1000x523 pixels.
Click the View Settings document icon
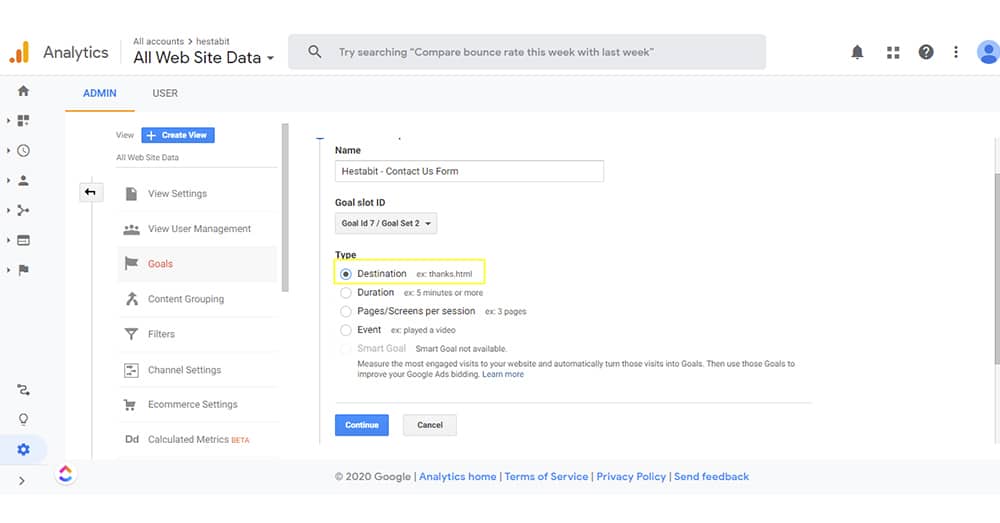click(131, 194)
